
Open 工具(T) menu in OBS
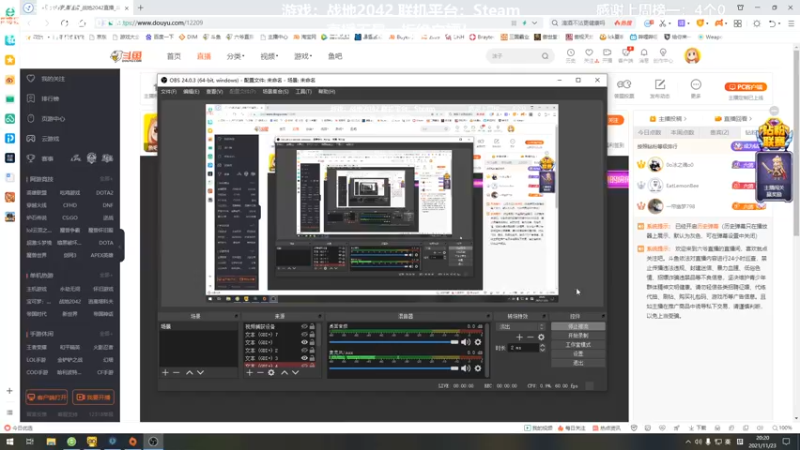pyautogui.click(x=304, y=92)
